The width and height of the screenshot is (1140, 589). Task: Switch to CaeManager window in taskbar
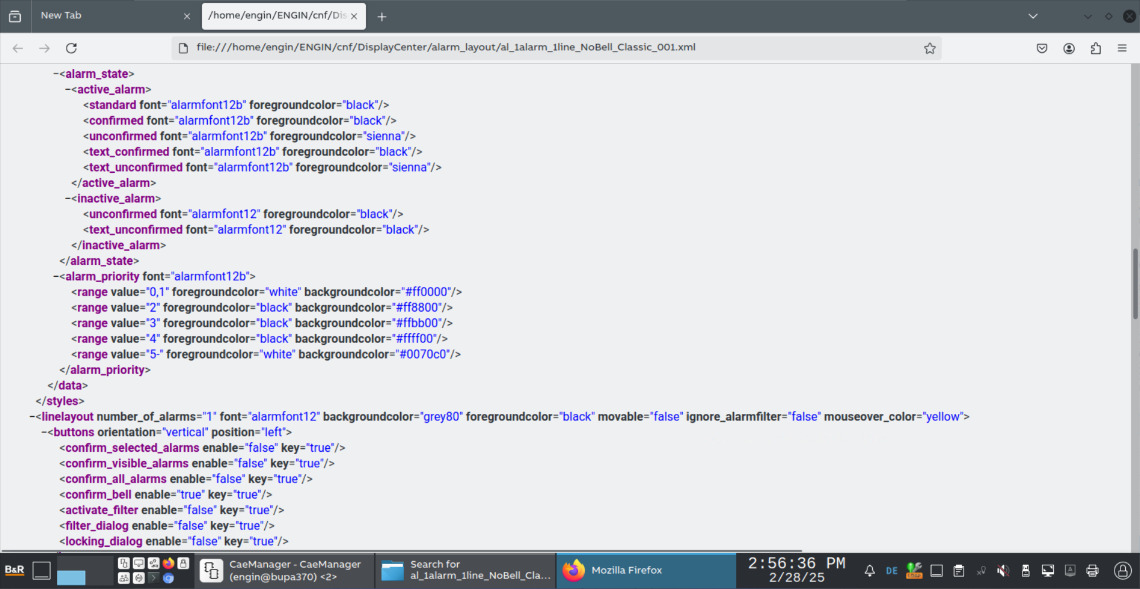click(x=283, y=570)
